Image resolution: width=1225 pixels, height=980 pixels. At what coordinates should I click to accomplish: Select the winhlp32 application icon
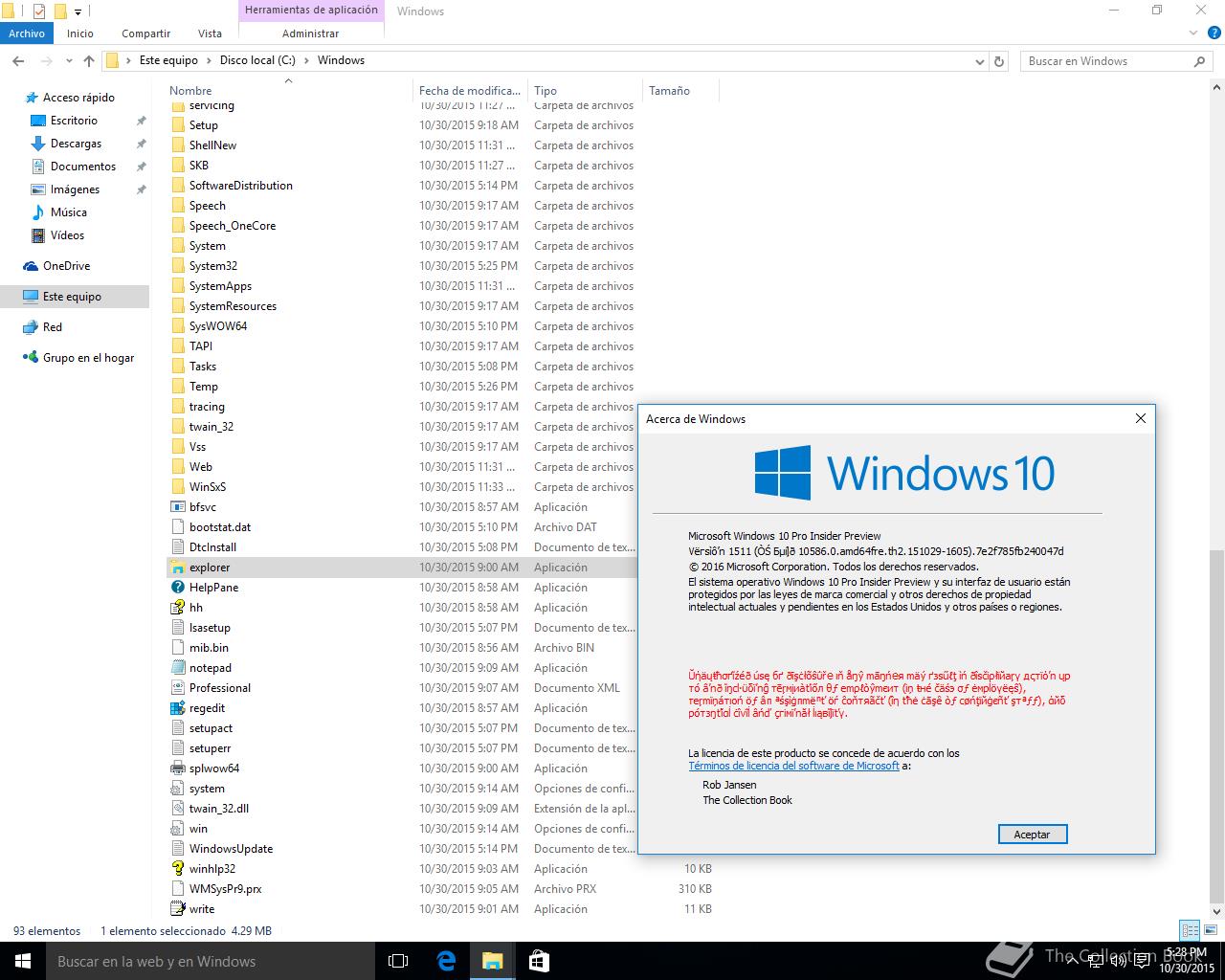pos(177,869)
